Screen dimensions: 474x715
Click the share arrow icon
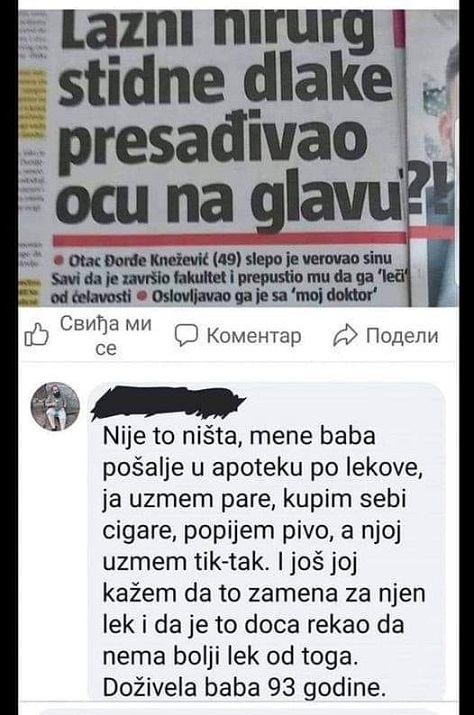[344, 336]
